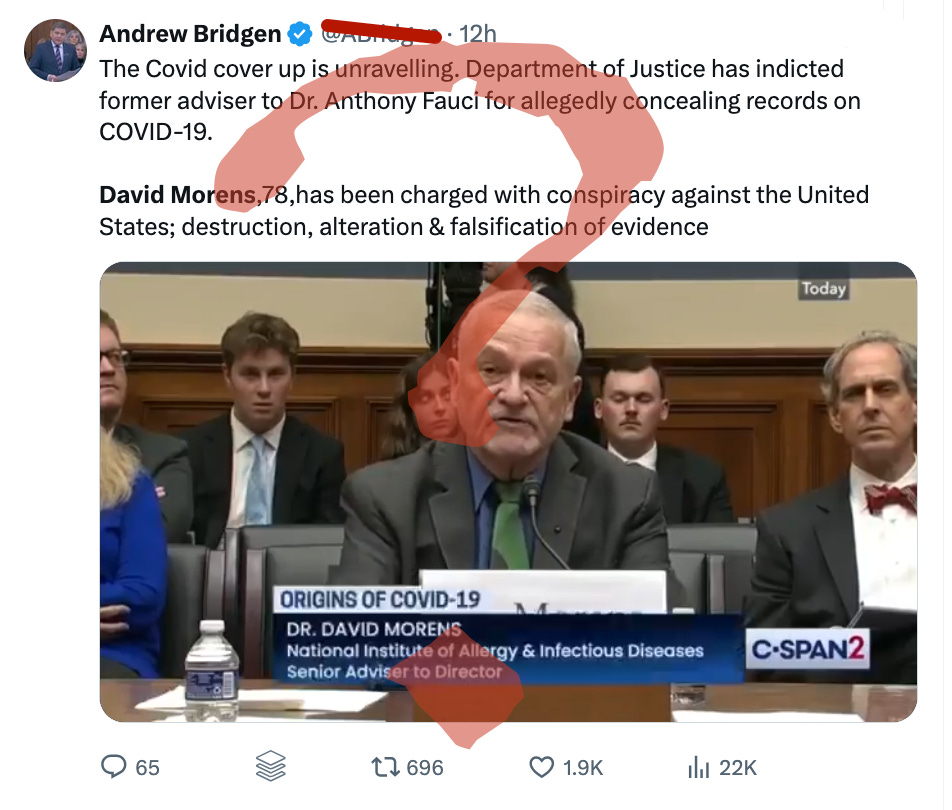Click the stacked layers icon
The height and width of the screenshot is (810, 952).
pyautogui.click(x=271, y=766)
